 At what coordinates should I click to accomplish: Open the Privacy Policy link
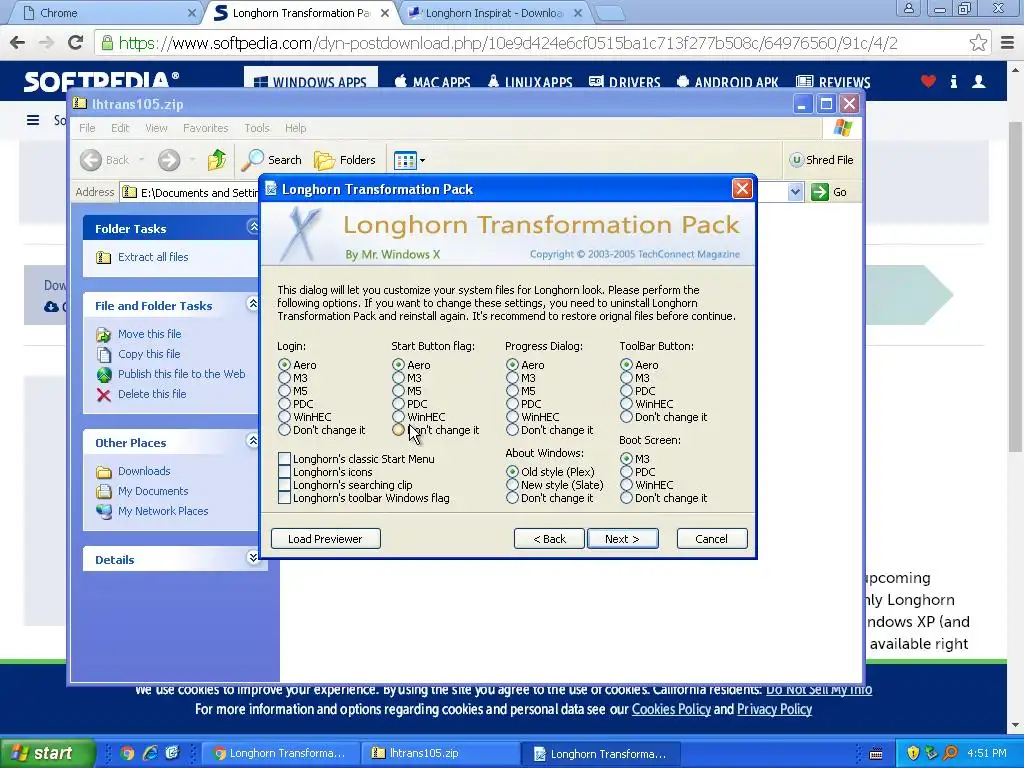774,709
